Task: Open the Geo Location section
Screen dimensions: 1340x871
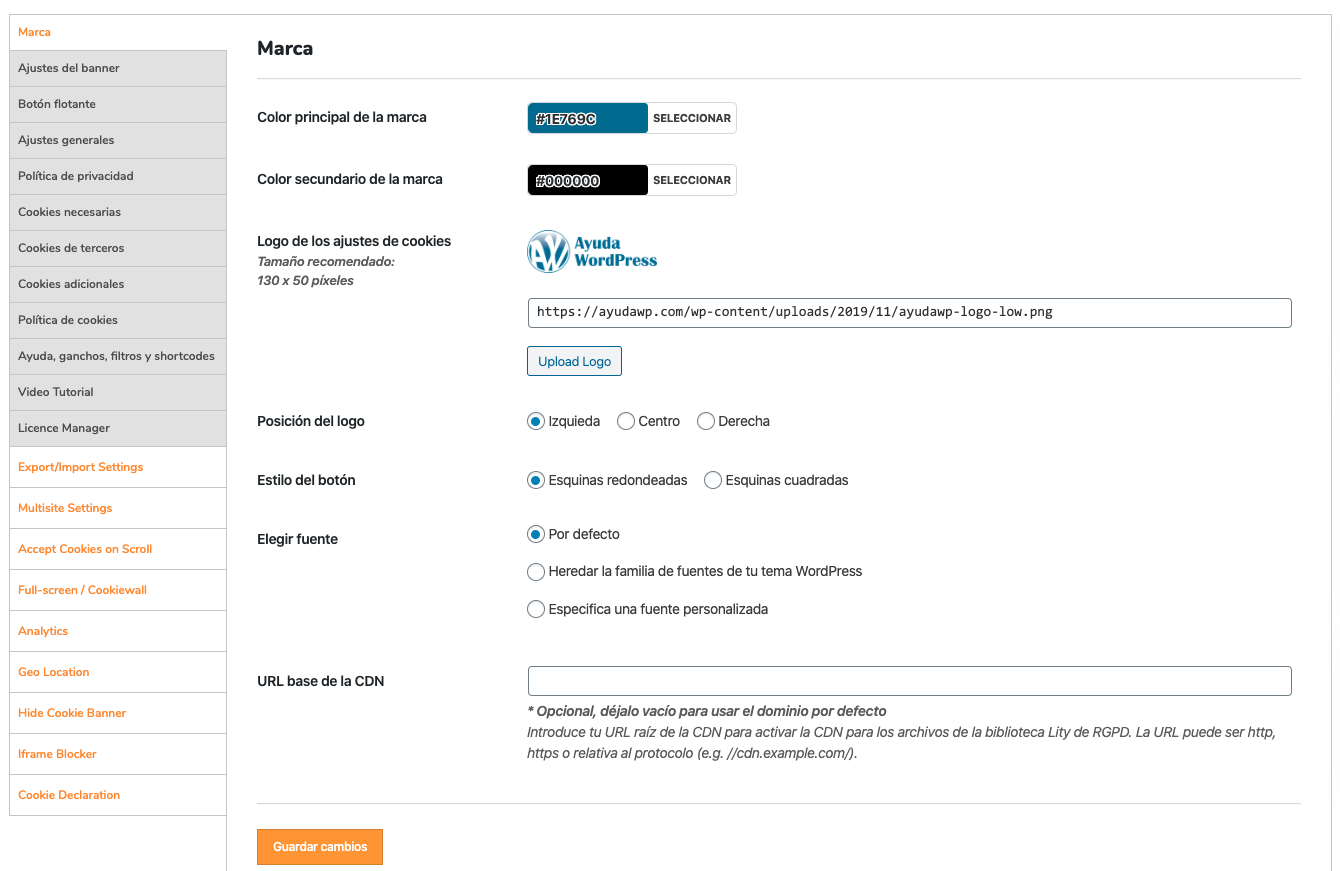Action: click(x=118, y=672)
